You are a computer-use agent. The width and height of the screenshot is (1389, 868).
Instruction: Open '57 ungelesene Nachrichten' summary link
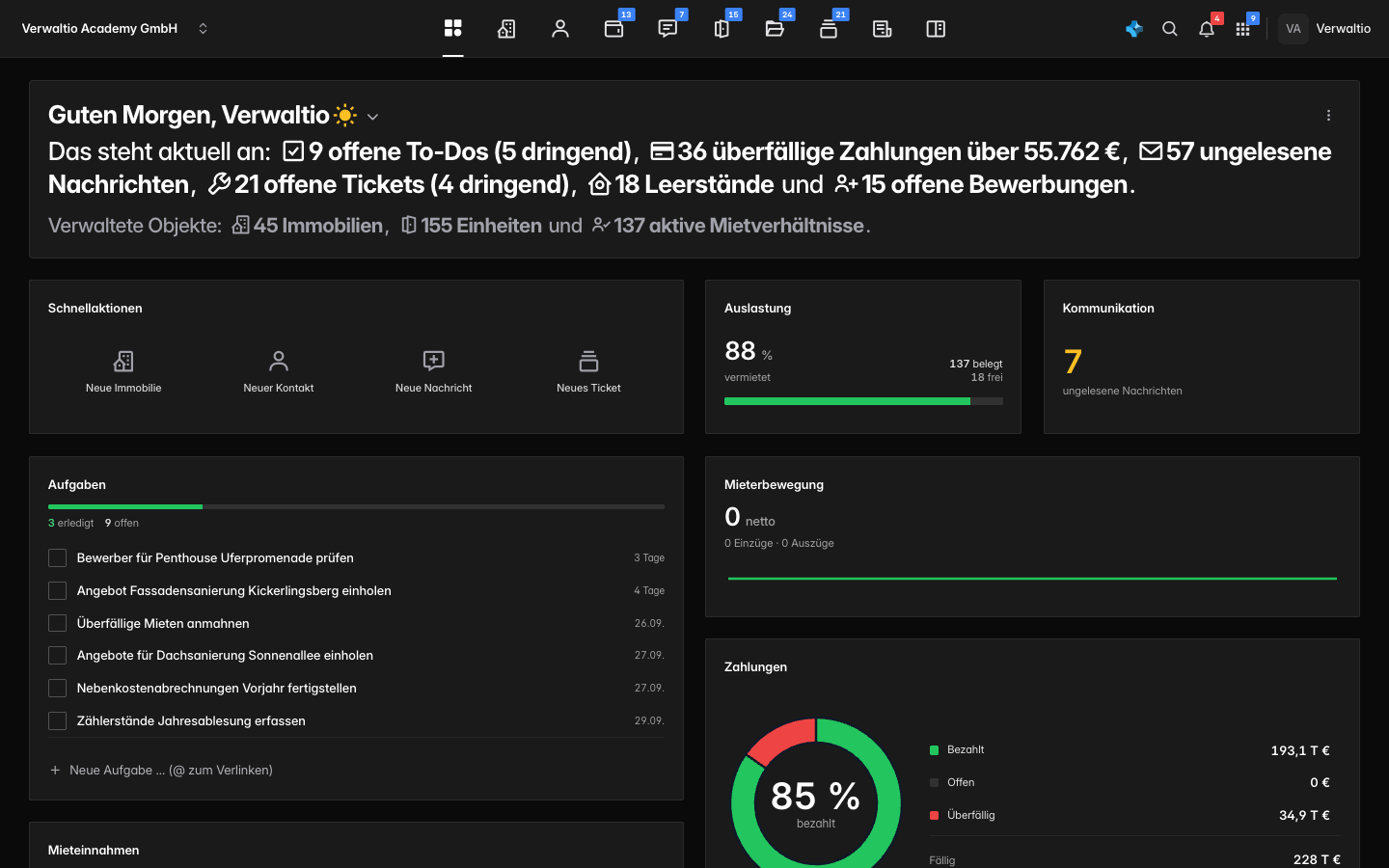[690, 168]
